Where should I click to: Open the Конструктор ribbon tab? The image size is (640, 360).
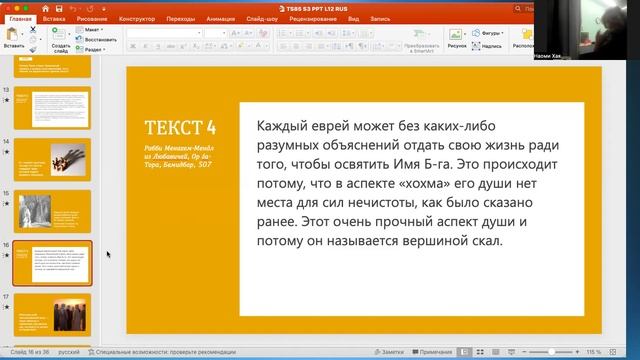pyautogui.click(x=137, y=19)
